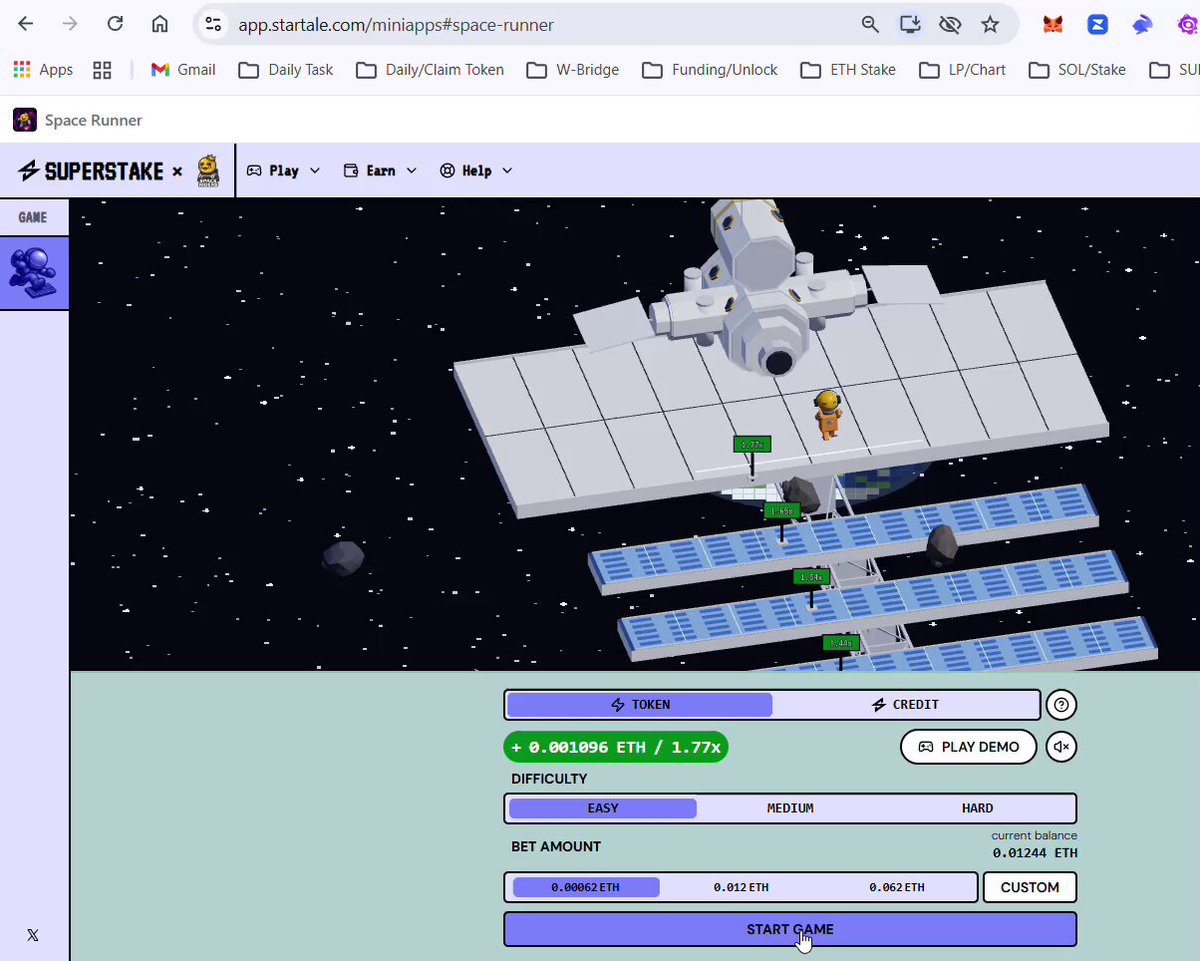Screen dimensions: 1200x961
Task: Reload the current page
Action: pos(115,24)
